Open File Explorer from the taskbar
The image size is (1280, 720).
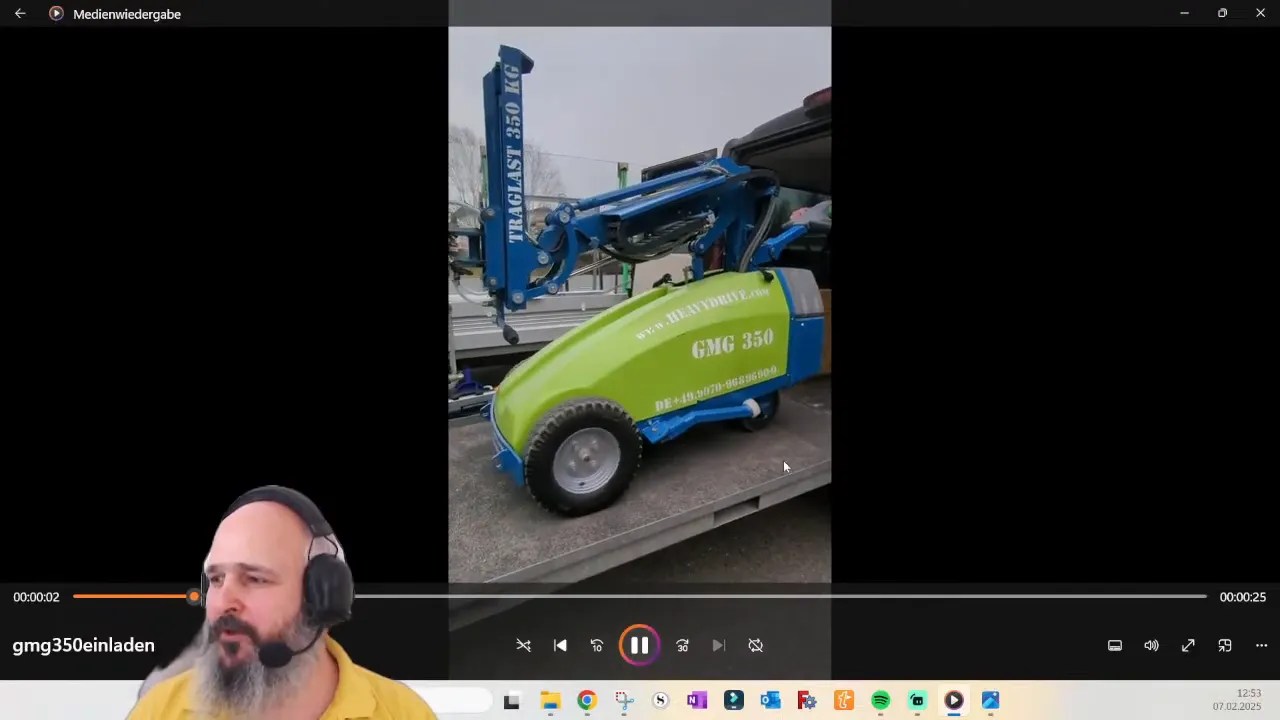pyautogui.click(x=550, y=701)
